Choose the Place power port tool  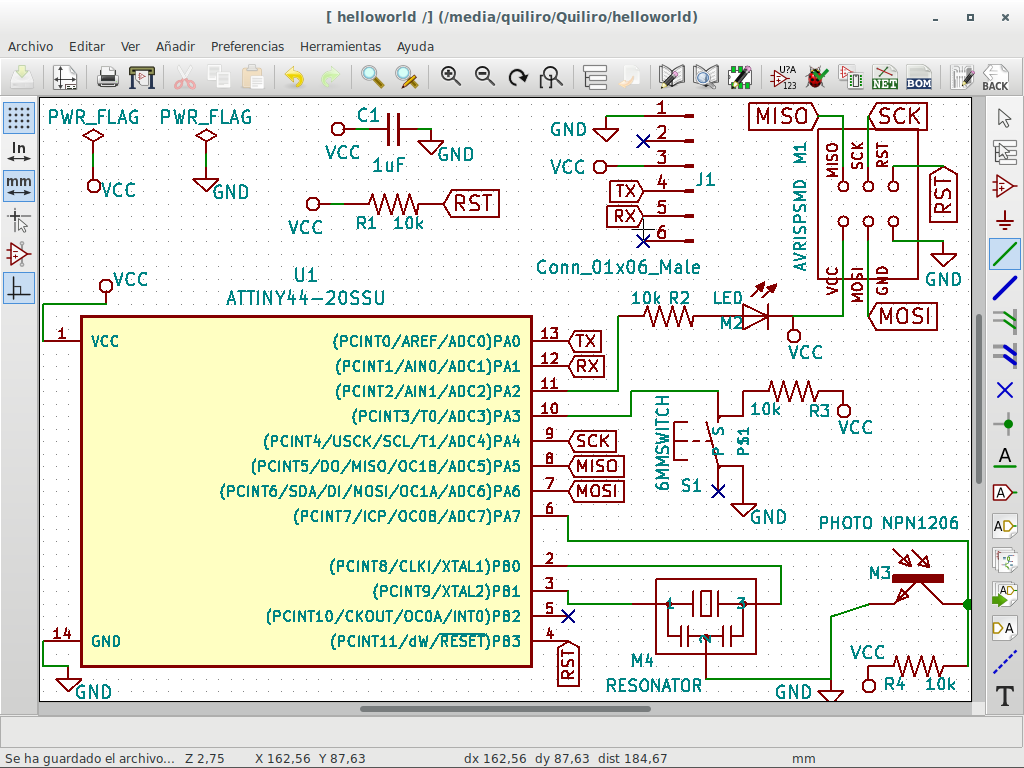(x=1004, y=220)
